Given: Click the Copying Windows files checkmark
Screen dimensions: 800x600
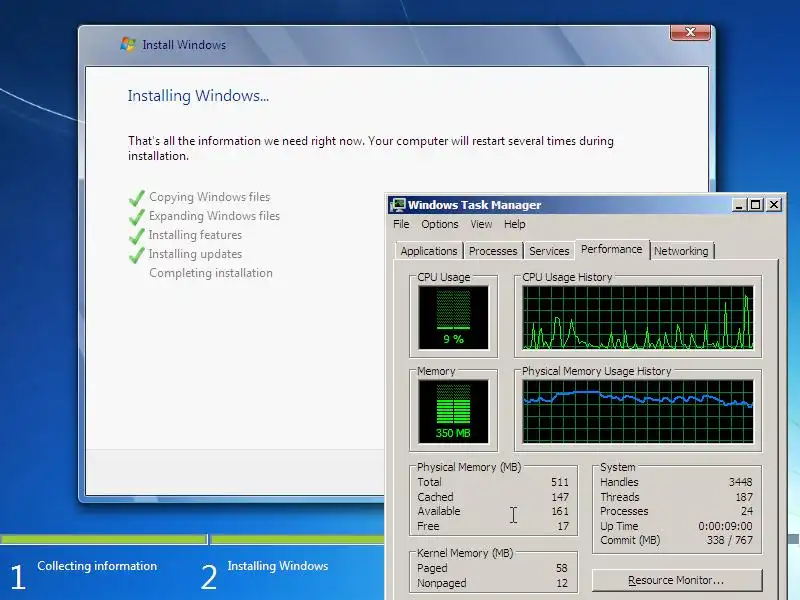Looking at the screenshot, I should coord(137,198).
